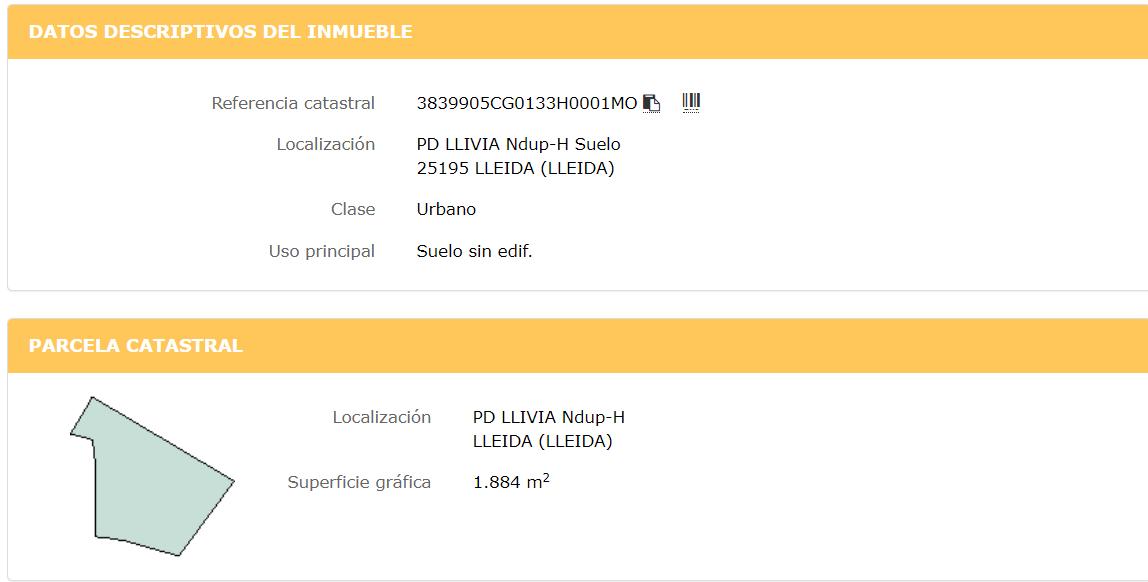1148x582 pixels.
Task: Click the Uso principal label
Action: pyautogui.click(x=321, y=251)
